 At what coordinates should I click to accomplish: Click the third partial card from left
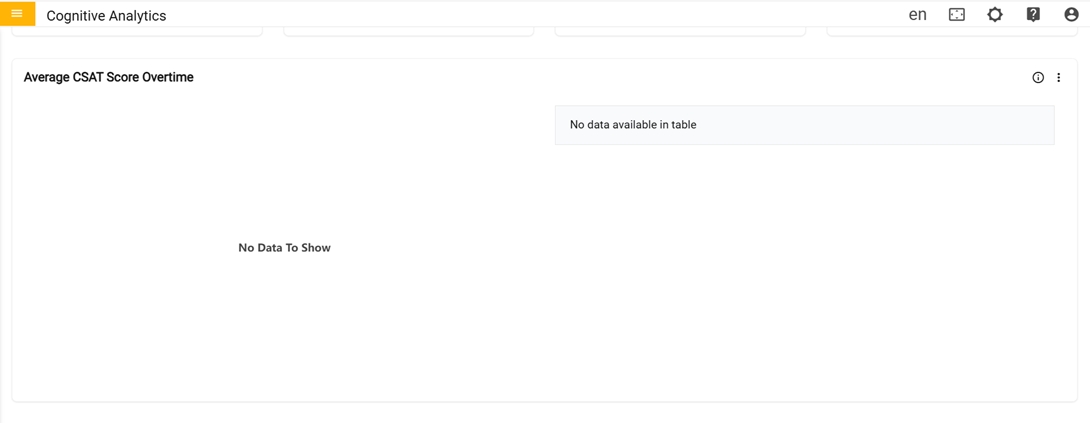[x=680, y=32]
